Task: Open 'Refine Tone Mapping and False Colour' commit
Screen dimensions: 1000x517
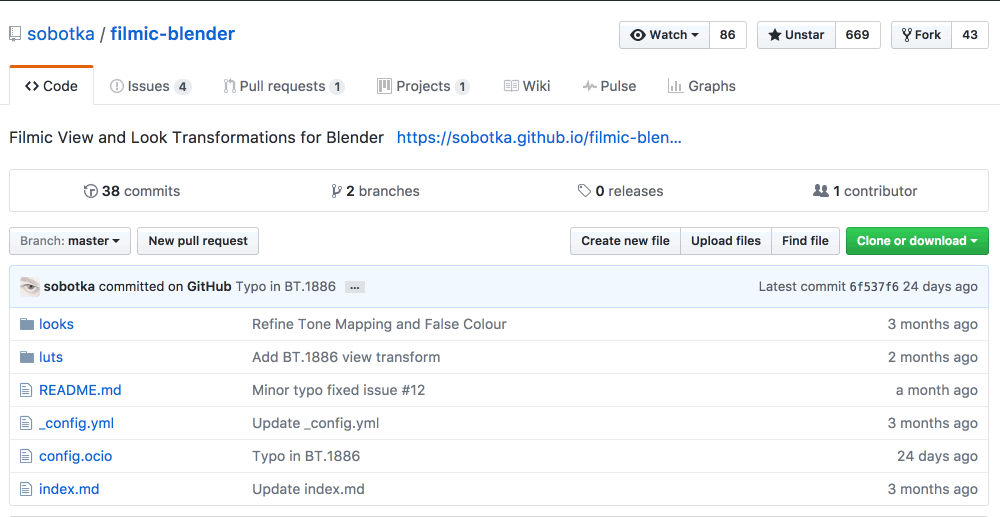Action: pyautogui.click(x=379, y=324)
